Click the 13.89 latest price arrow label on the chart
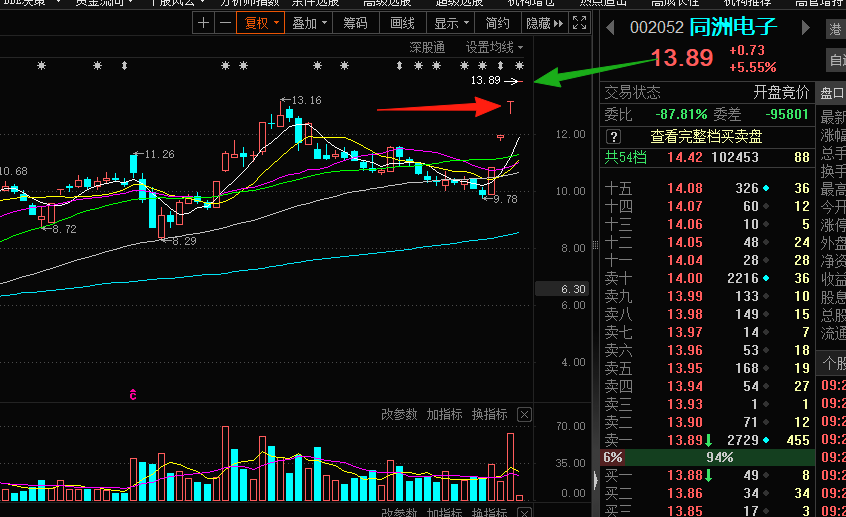Image resolution: width=846 pixels, height=517 pixels. coord(496,80)
